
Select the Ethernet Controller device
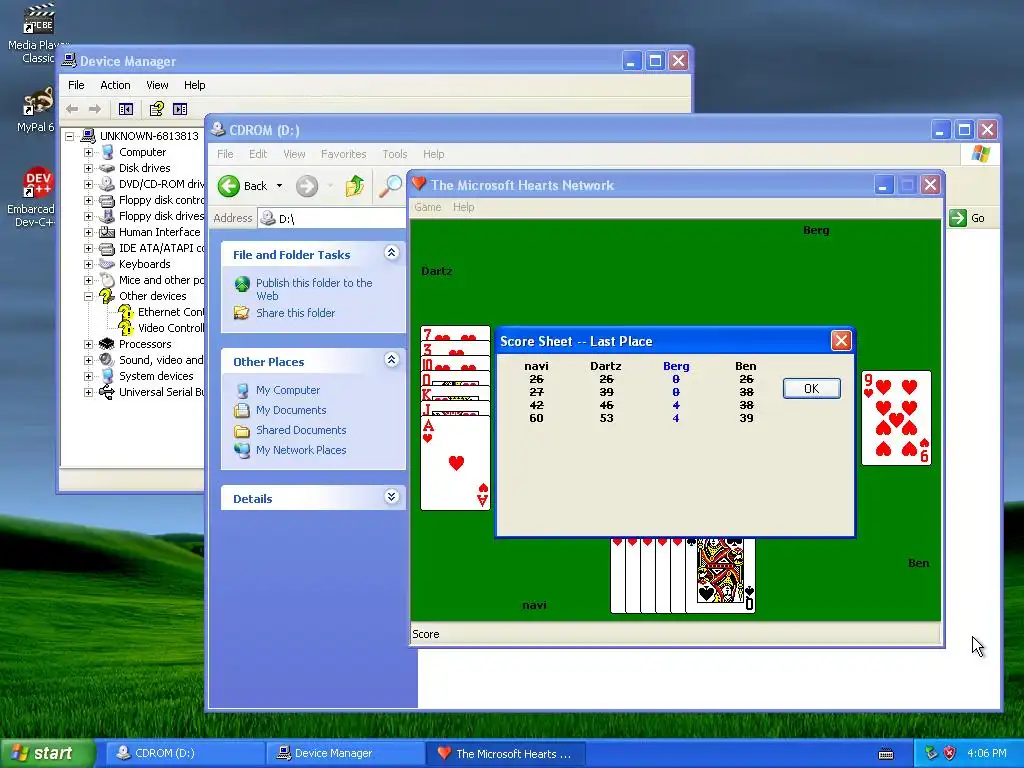click(171, 312)
